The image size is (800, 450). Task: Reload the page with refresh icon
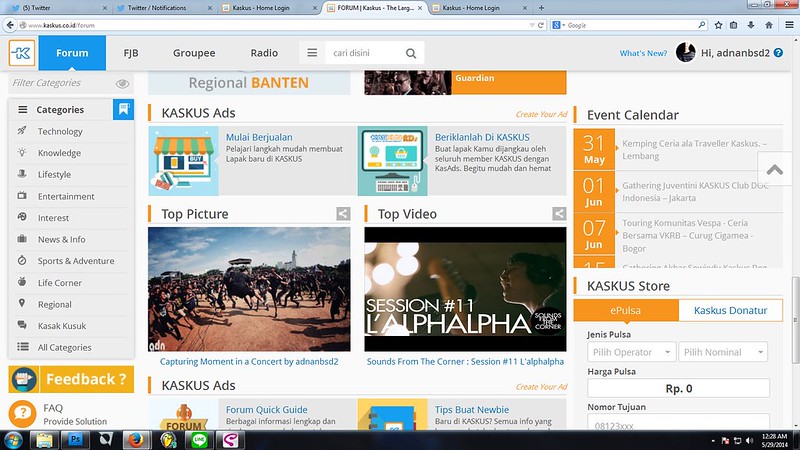pos(541,25)
